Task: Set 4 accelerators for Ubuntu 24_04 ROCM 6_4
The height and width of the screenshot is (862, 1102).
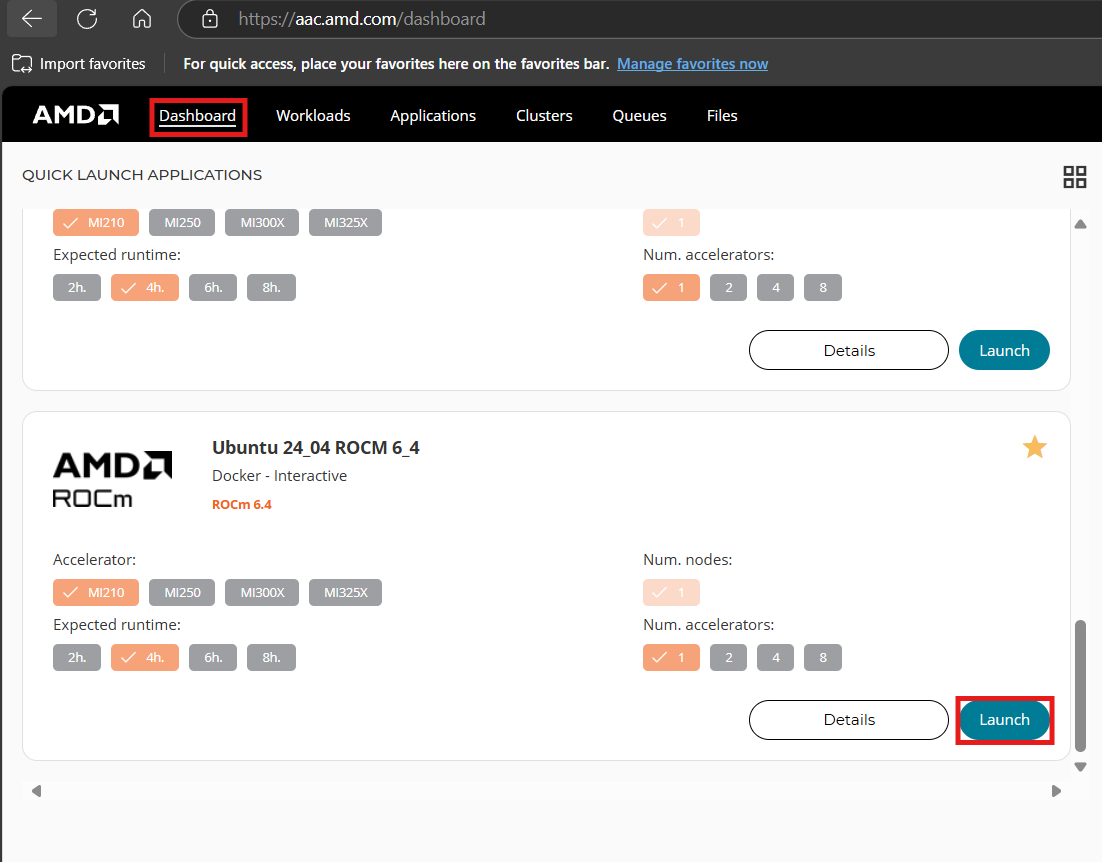Action: (x=775, y=658)
